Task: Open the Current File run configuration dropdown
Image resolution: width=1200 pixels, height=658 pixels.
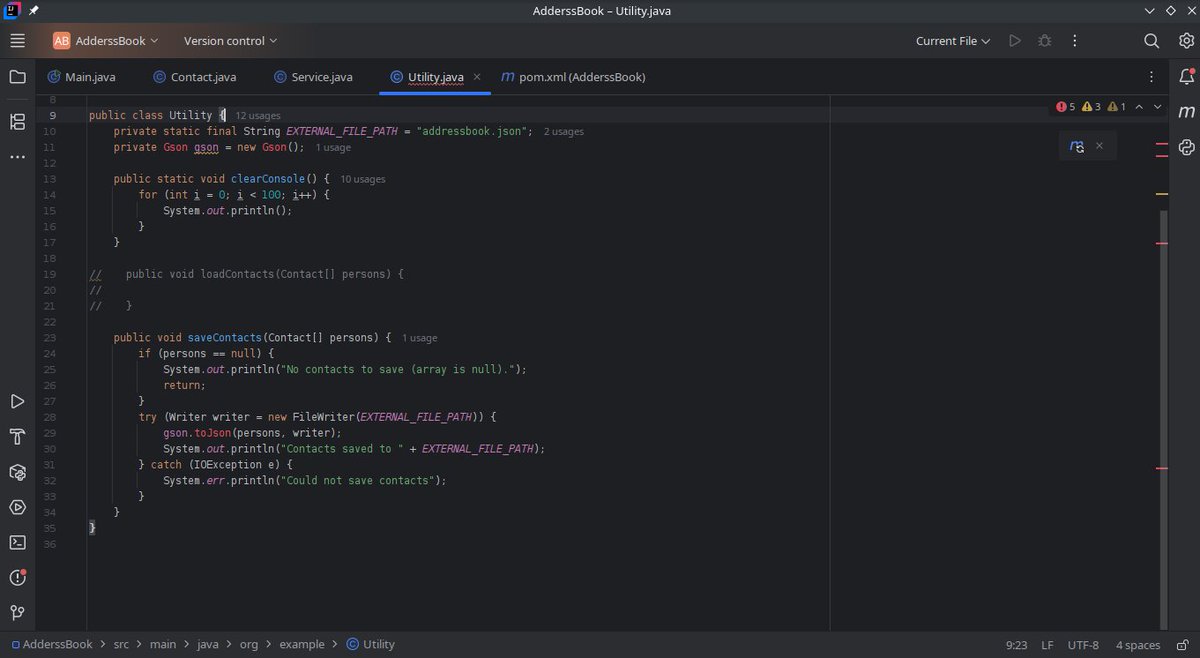Action: (953, 41)
